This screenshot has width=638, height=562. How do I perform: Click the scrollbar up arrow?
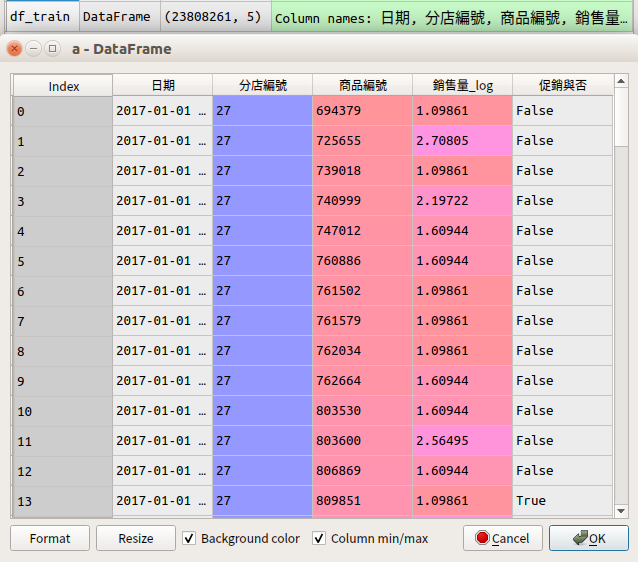(x=621, y=81)
